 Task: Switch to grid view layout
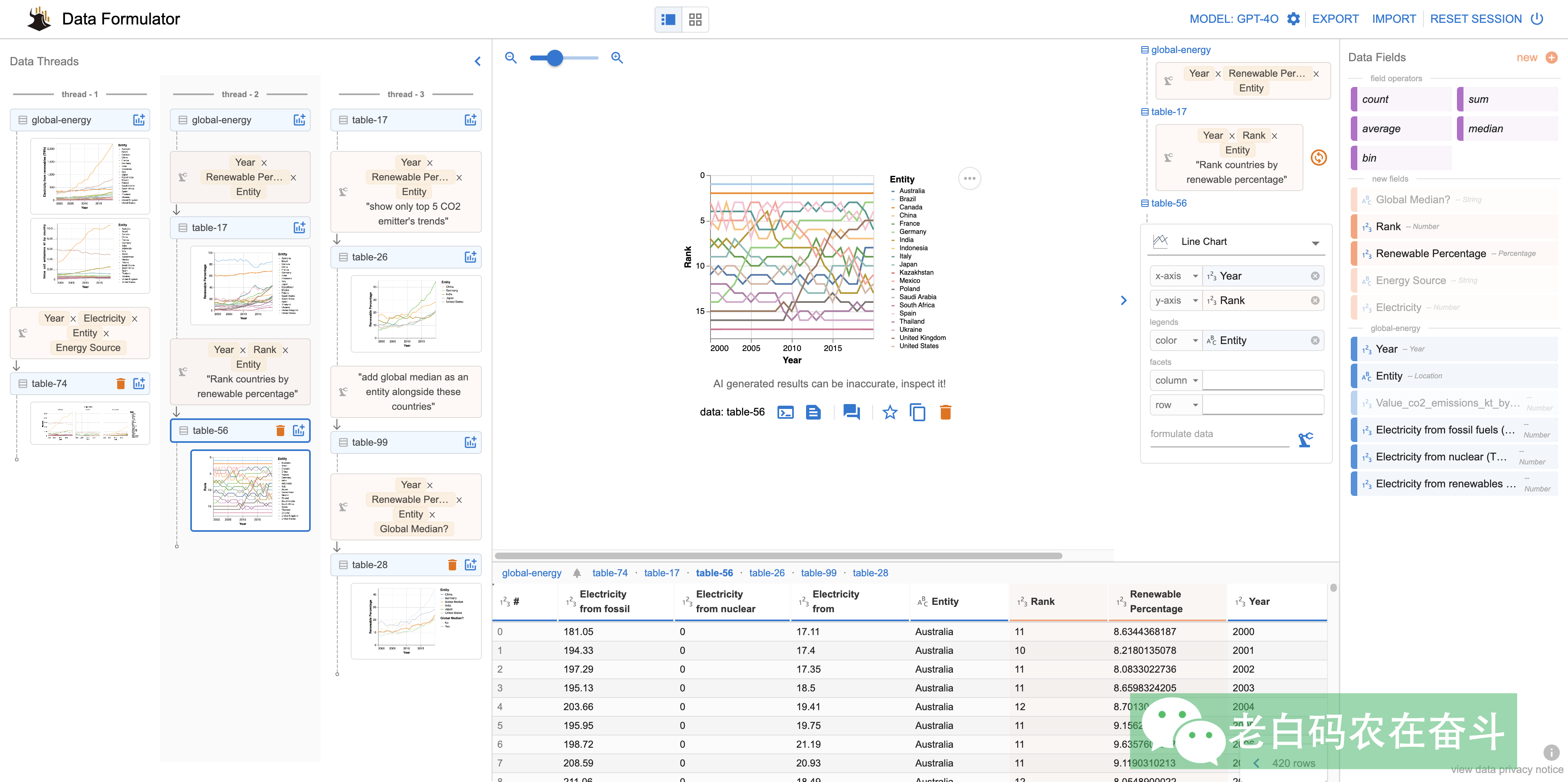pos(695,20)
